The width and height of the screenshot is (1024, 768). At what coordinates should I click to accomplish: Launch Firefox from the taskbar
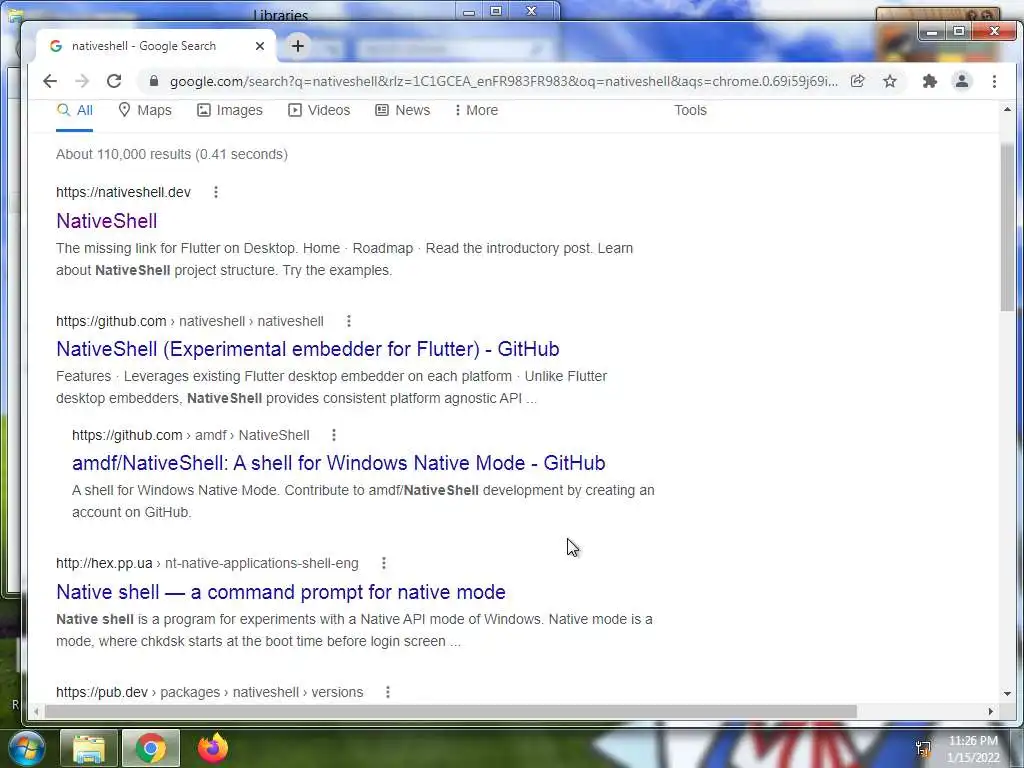pyautogui.click(x=213, y=748)
